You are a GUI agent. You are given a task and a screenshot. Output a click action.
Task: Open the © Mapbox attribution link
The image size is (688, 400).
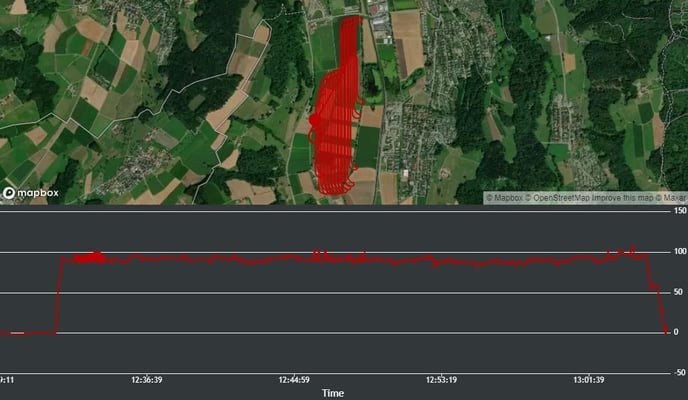point(504,198)
